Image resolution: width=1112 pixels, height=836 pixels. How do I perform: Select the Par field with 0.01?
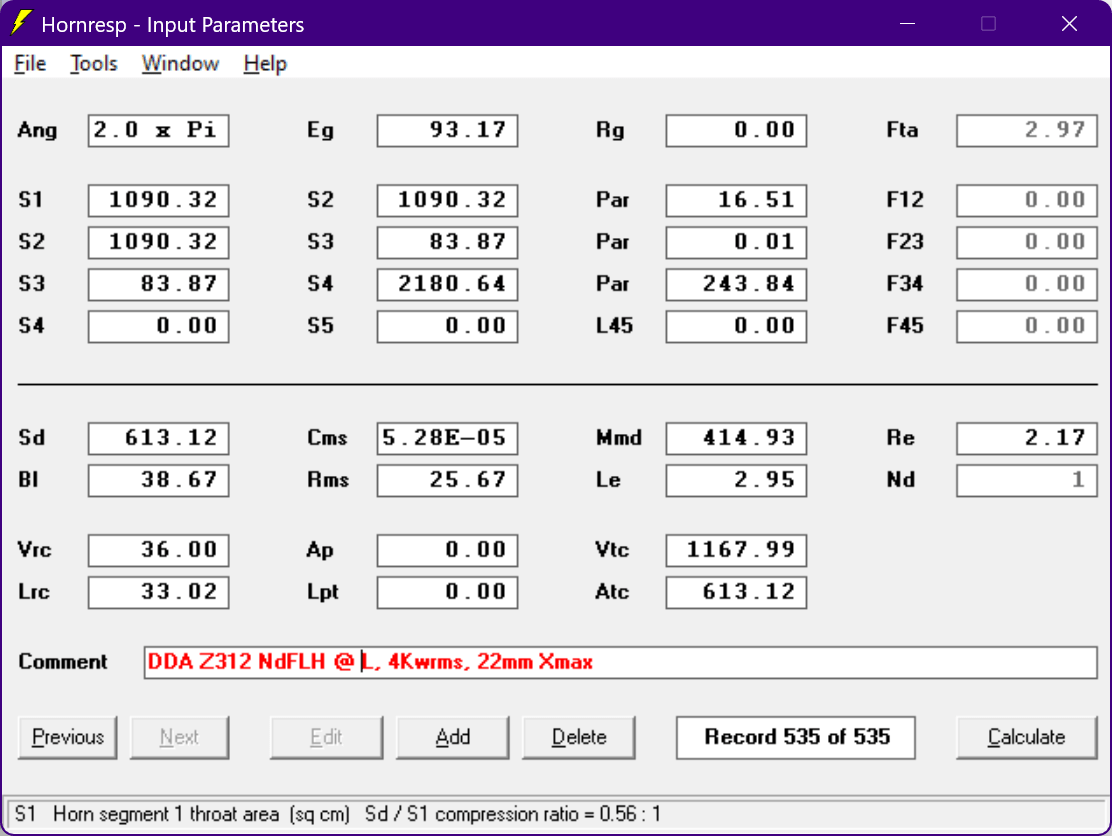pyautogui.click(x=736, y=242)
